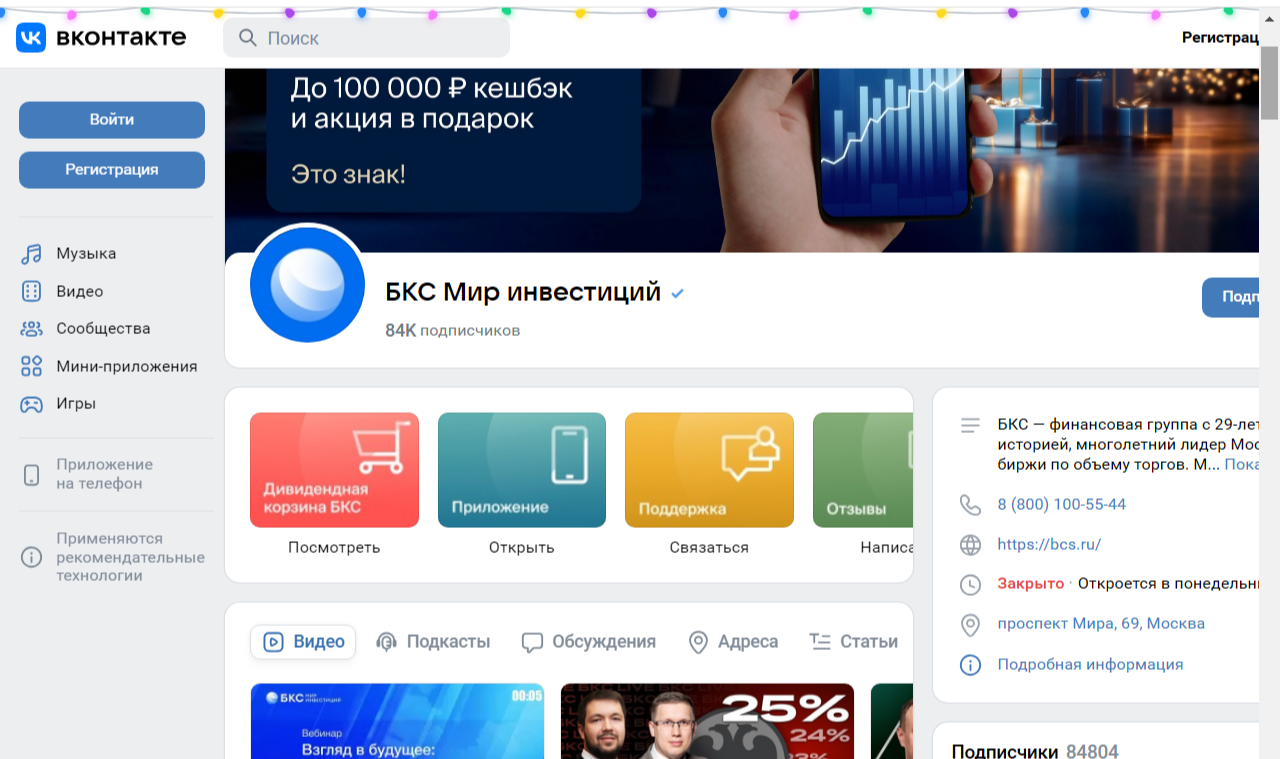The image size is (1280, 759).
Task: Switch to the Статьи tab
Action: (854, 642)
